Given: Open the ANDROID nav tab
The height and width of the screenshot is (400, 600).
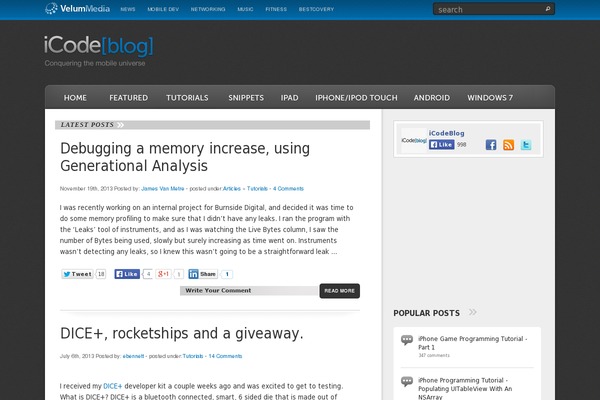Looking at the screenshot, I should click(432, 98).
